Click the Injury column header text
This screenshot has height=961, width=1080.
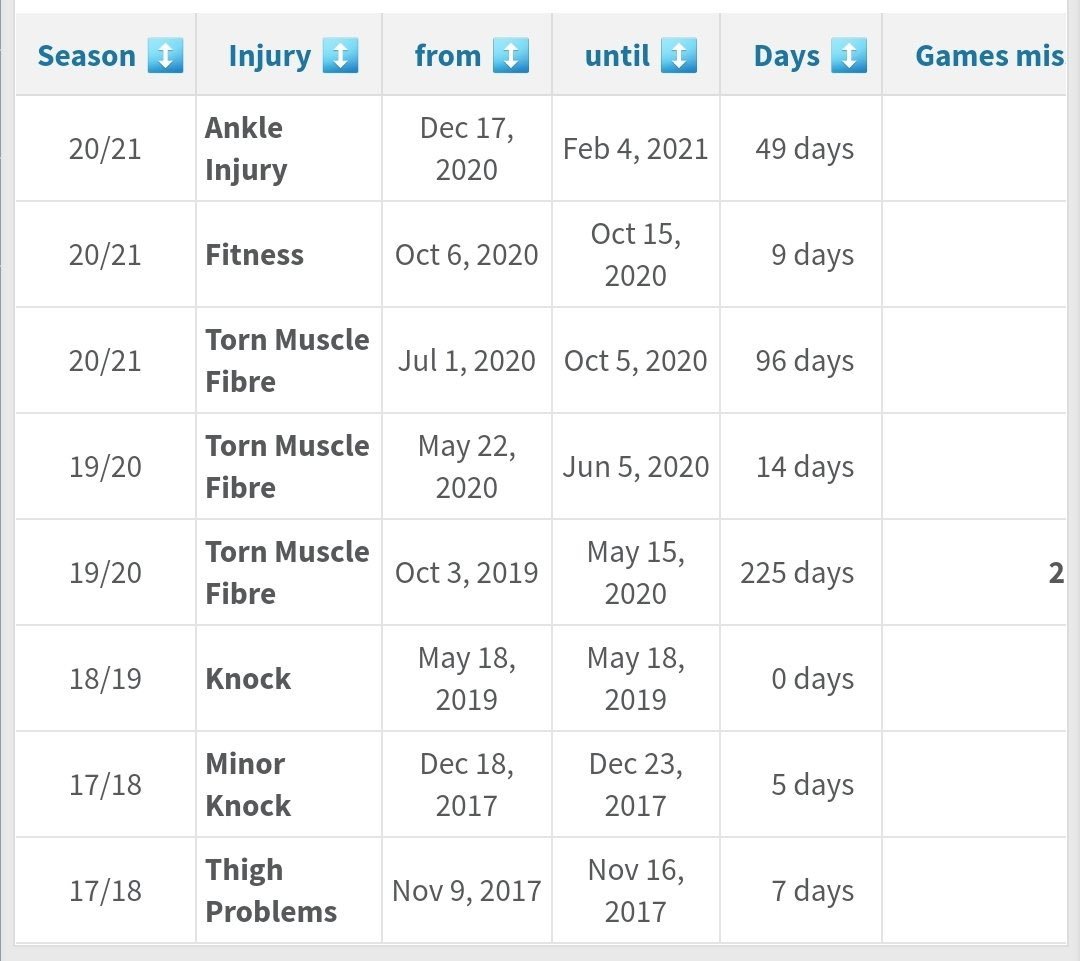(269, 56)
